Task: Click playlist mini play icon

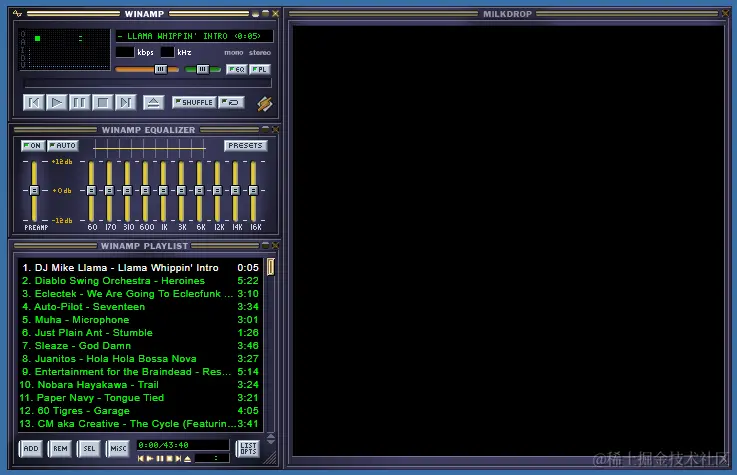Action: [150, 458]
